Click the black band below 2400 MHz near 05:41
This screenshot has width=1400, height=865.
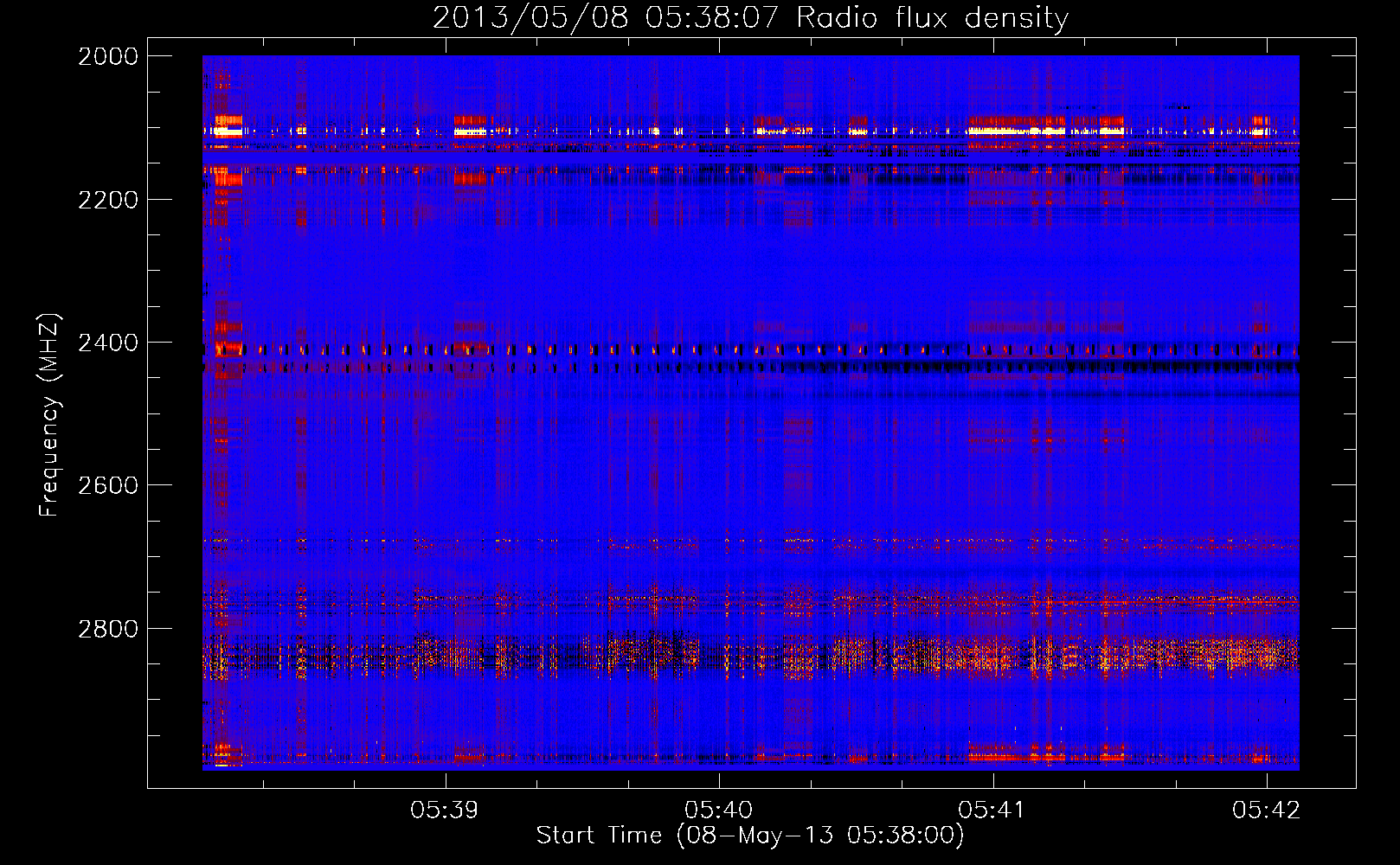(993, 368)
